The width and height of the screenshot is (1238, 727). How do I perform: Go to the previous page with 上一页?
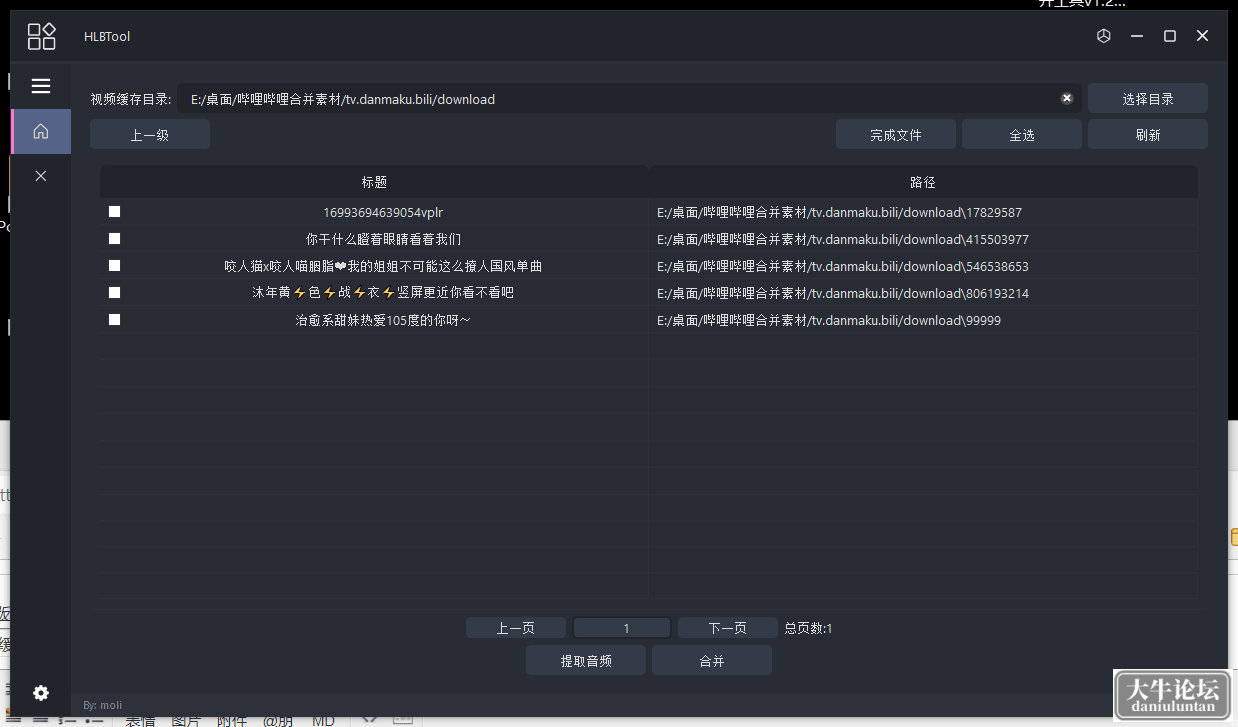pyautogui.click(x=516, y=628)
